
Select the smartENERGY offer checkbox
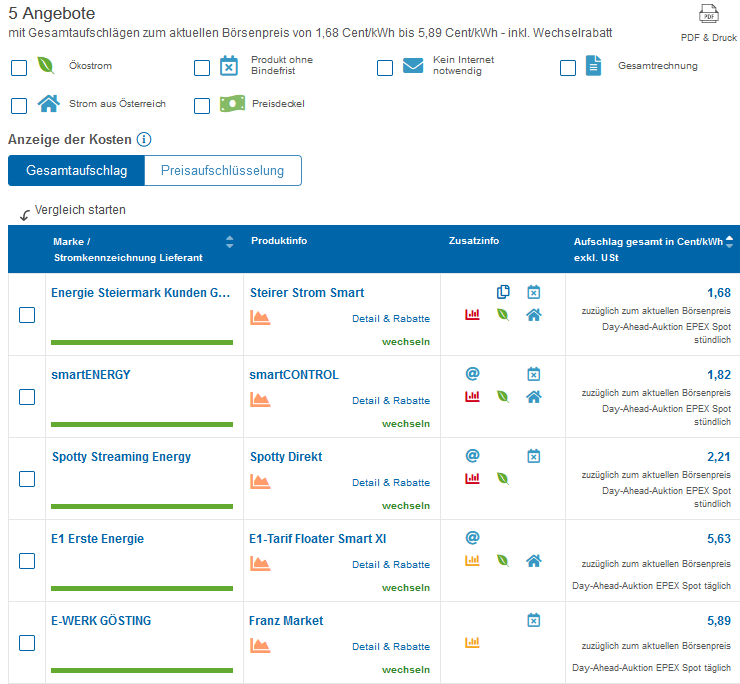(27, 397)
